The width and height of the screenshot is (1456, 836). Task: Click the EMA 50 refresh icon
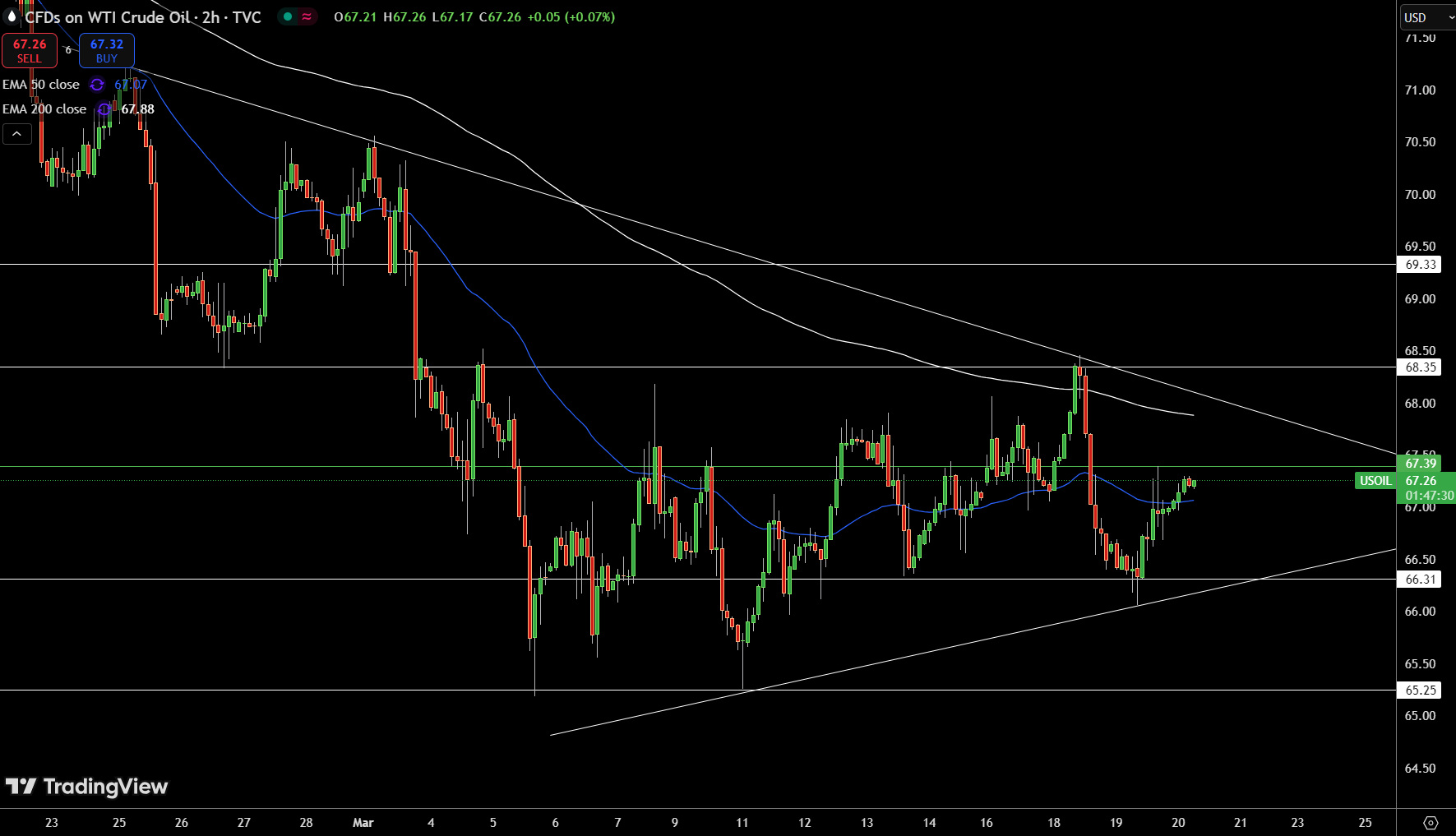(x=97, y=85)
